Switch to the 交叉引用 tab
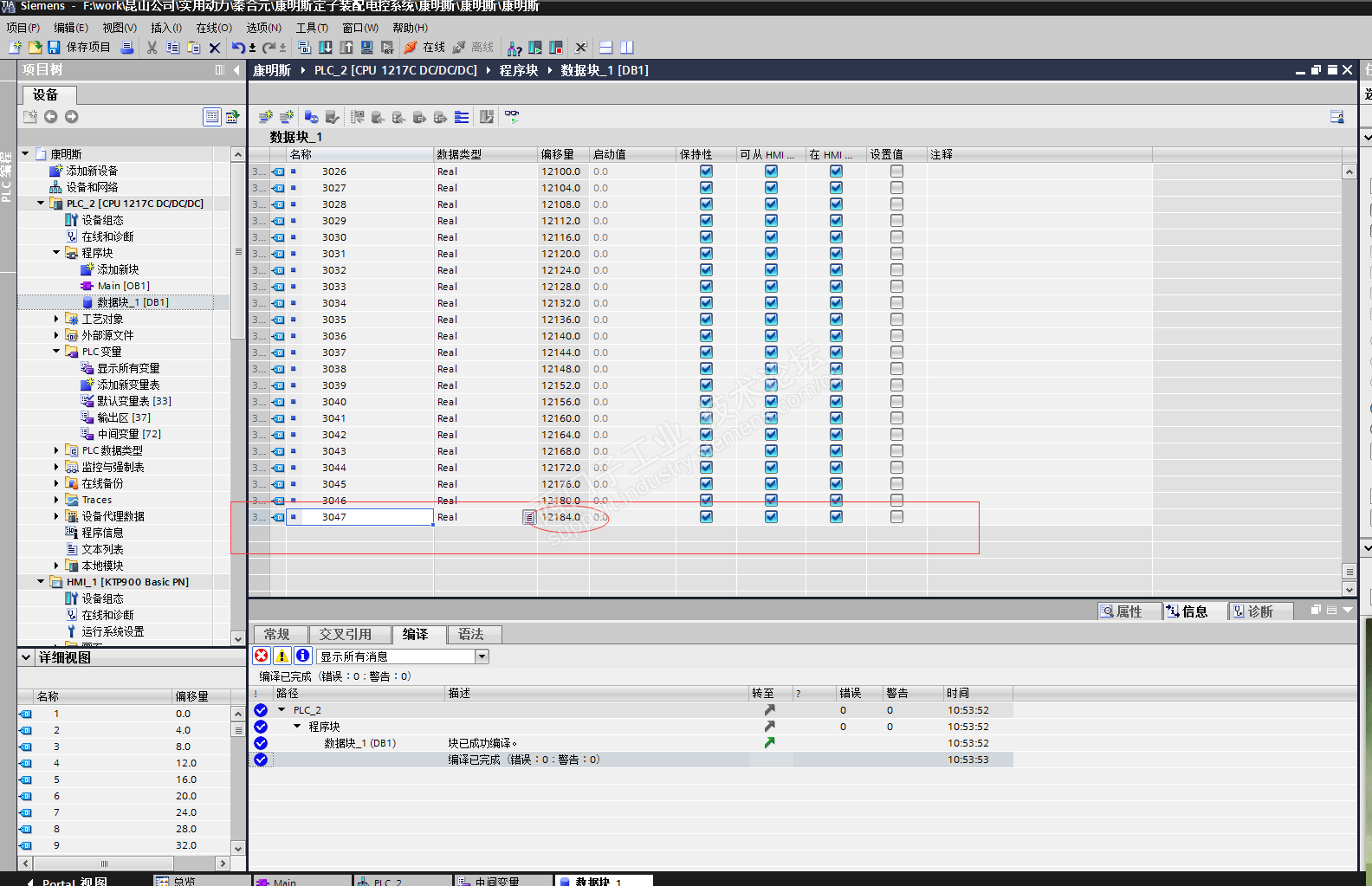 (x=345, y=634)
